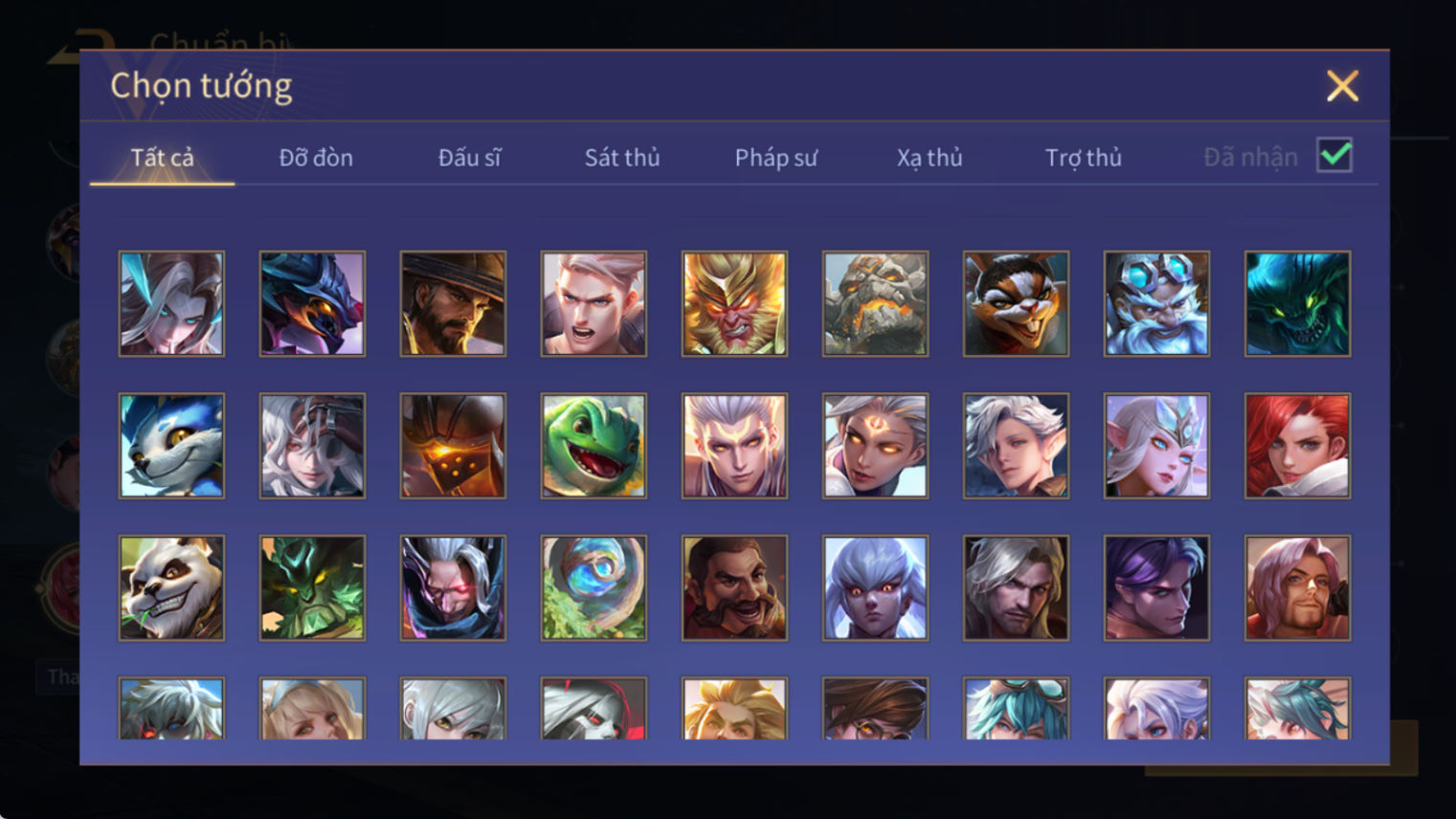The height and width of the screenshot is (819, 1456).
Task: Pick the rock golem hero portrait
Action: pyautogui.click(x=875, y=304)
